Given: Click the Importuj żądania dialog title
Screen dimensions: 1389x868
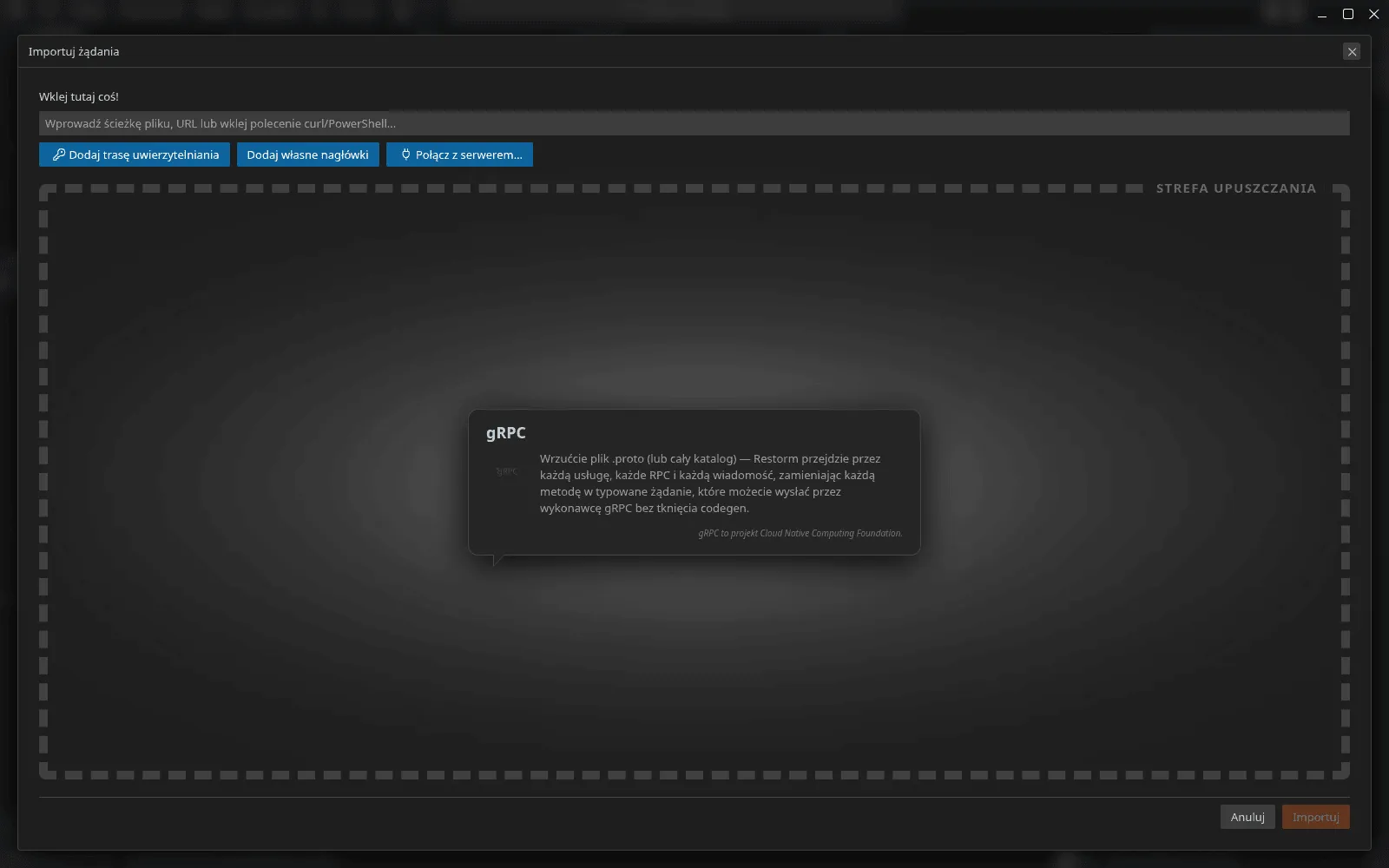Looking at the screenshot, I should [74, 51].
